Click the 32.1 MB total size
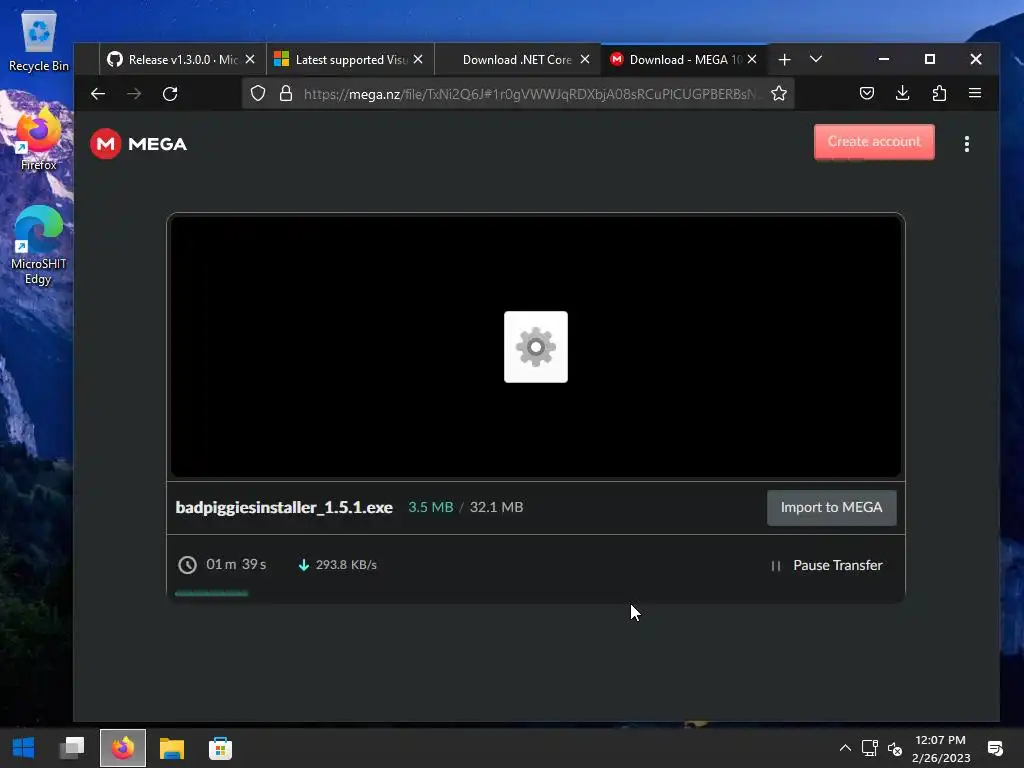Image resolution: width=1024 pixels, height=768 pixels. [496, 507]
